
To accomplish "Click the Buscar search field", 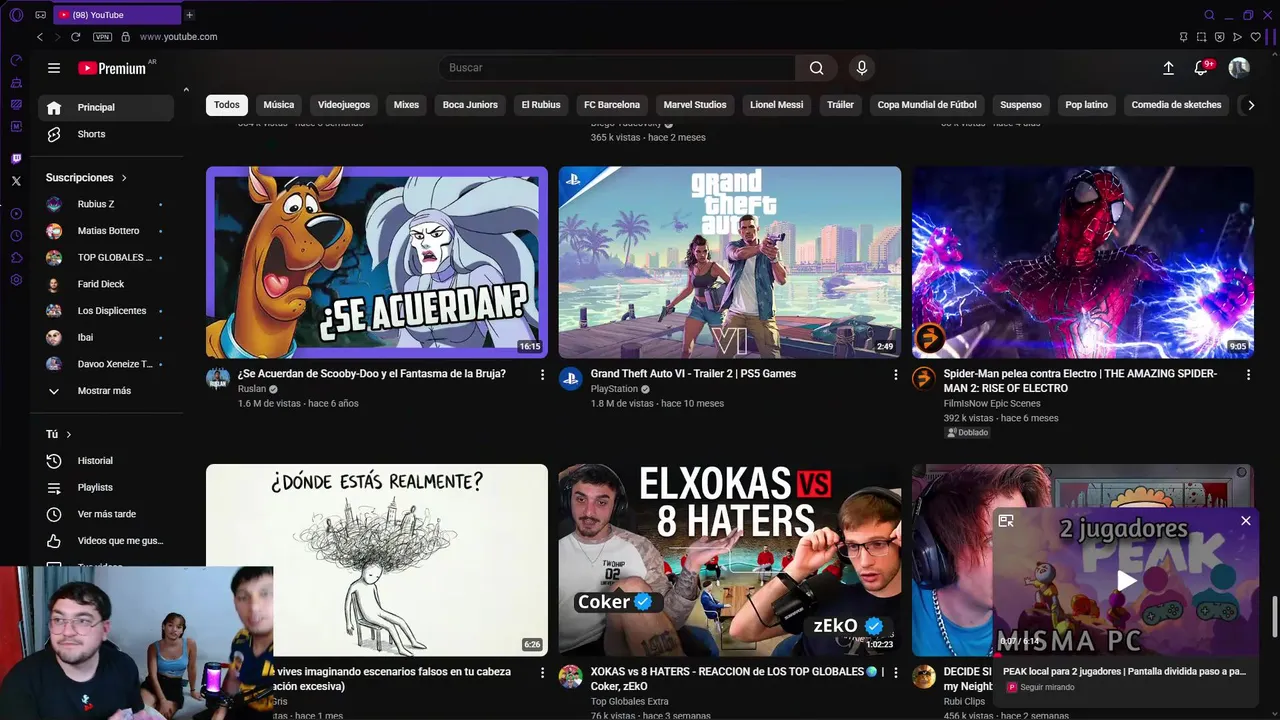I will [617, 68].
